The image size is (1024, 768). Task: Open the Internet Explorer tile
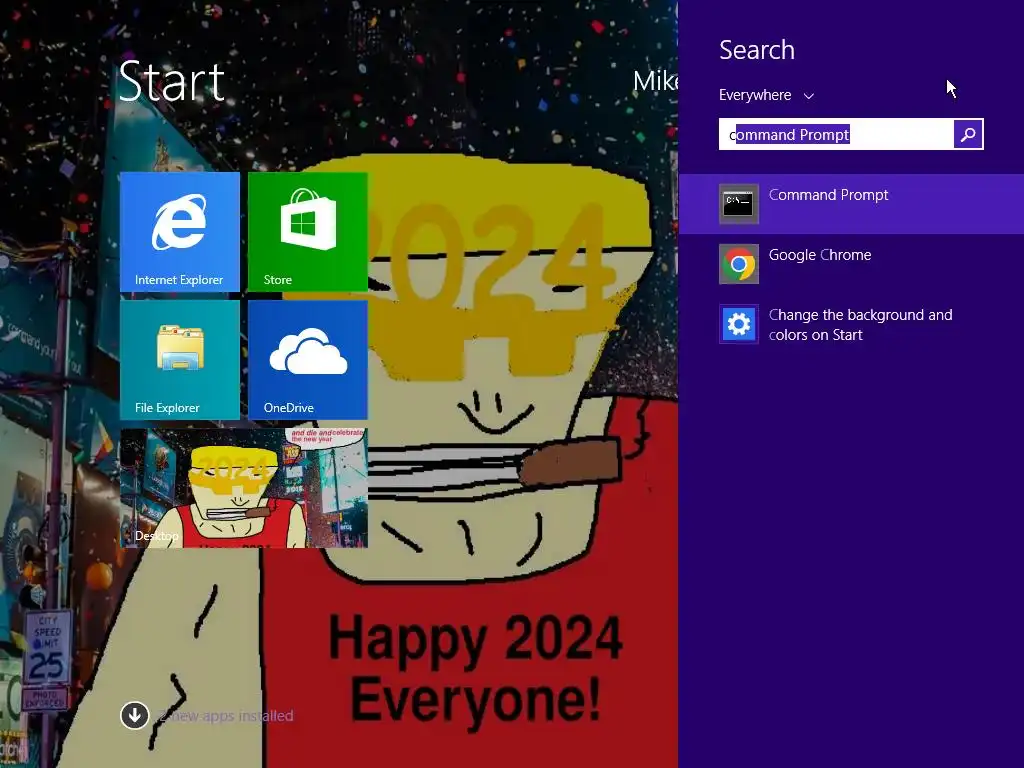pos(180,232)
